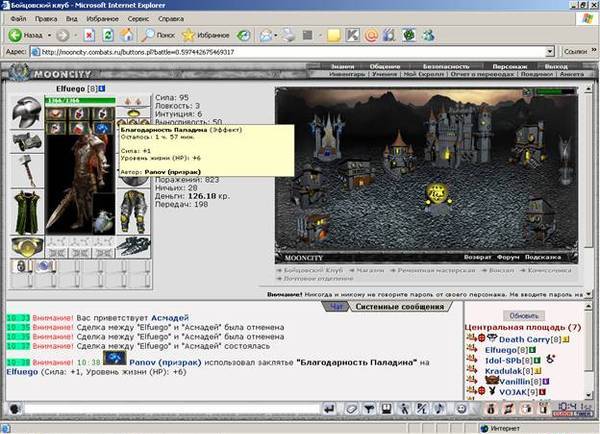Screen dimensions: 600x434
Task: Click the browser Forward arrow button
Action: tap(63, 36)
